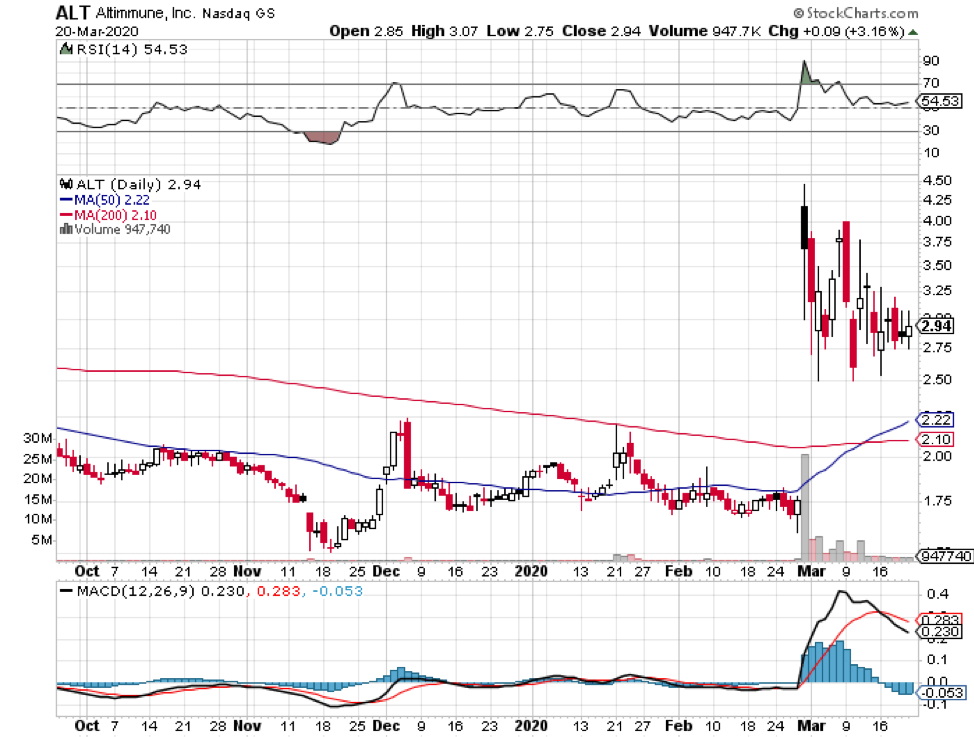The height and width of the screenshot is (737, 974).
Task: Click the -0.053 histogram axis tag
Action: (x=942, y=693)
